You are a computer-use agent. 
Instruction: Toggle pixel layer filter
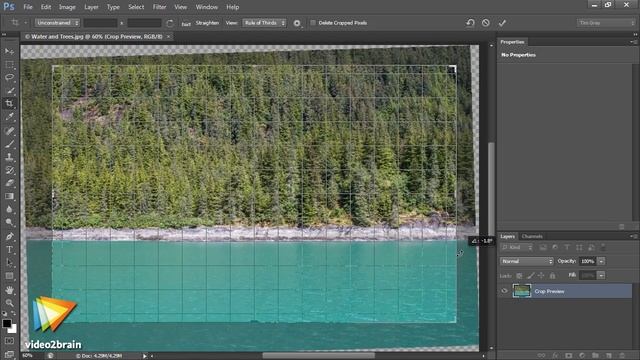pos(543,247)
